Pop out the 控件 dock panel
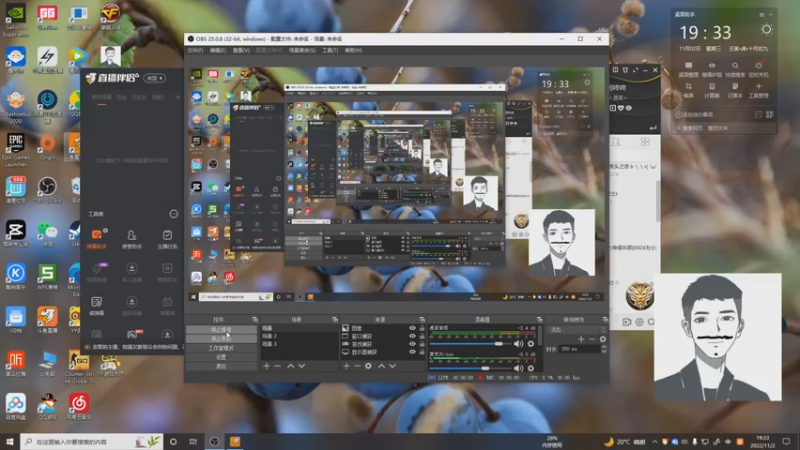This screenshot has width=800, height=450. coord(255,319)
